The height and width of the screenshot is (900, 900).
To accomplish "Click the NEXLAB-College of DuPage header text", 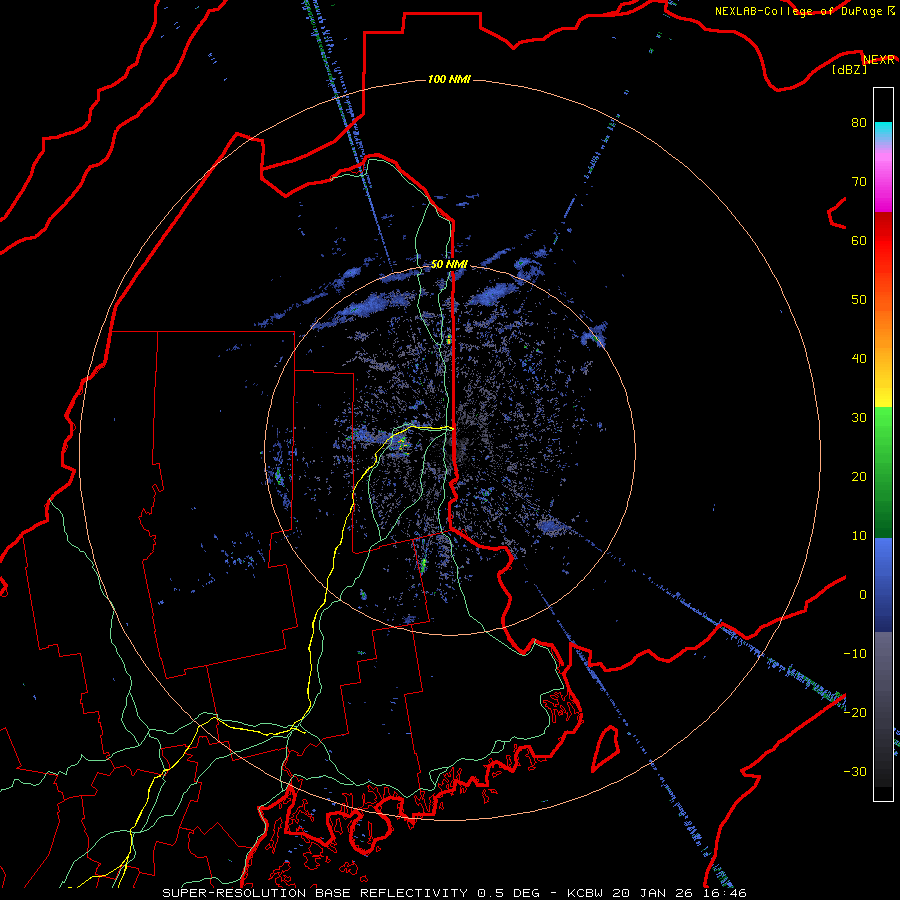I will pos(798,11).
